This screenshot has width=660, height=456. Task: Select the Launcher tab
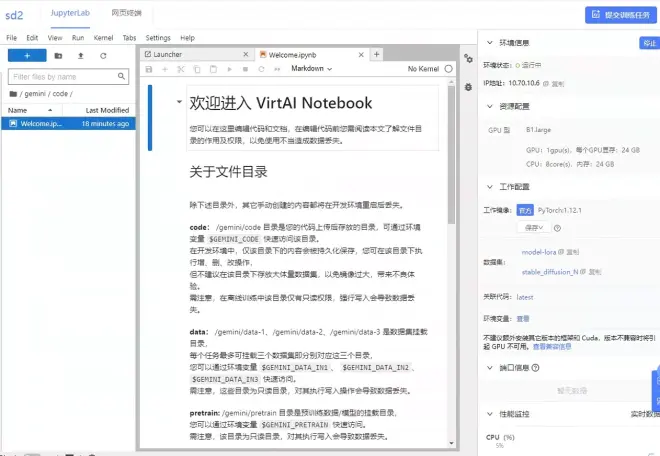(x=197, y=54)
